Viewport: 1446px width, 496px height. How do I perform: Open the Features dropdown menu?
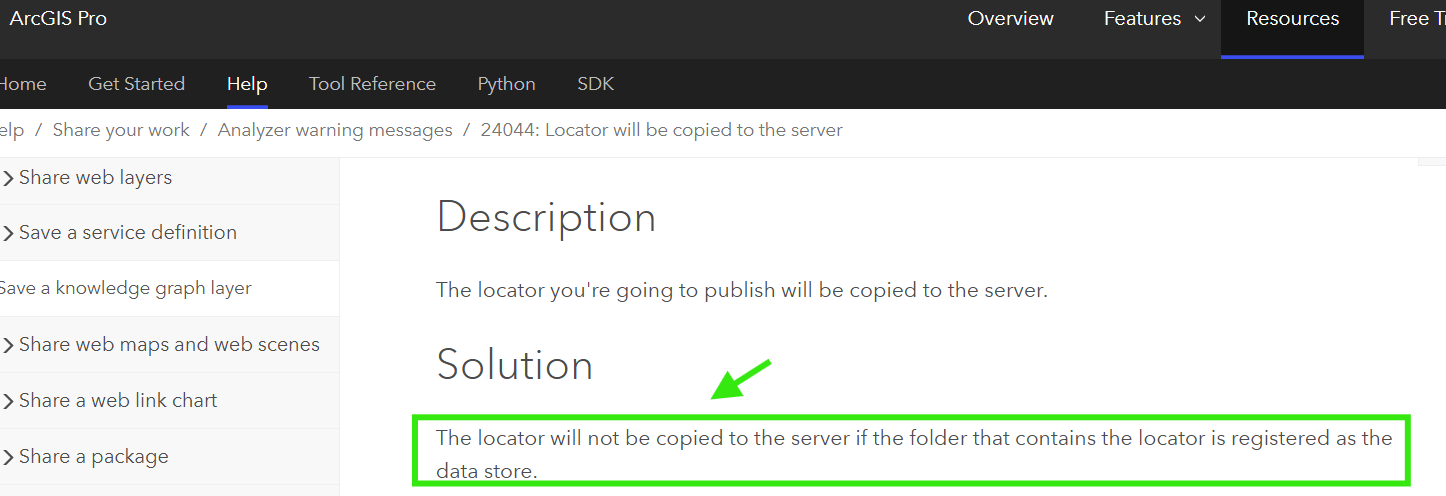1154,19
